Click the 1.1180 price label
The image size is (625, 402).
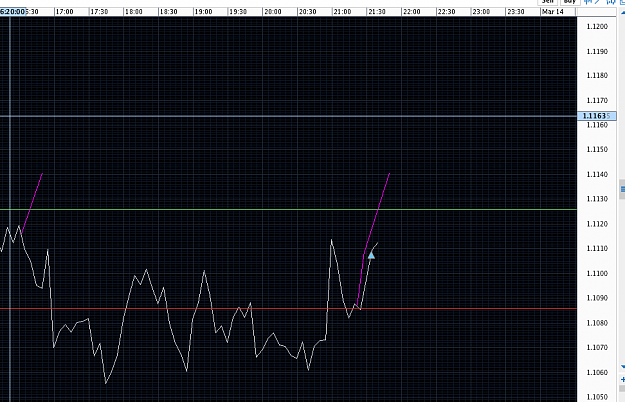tap(597, 76)
